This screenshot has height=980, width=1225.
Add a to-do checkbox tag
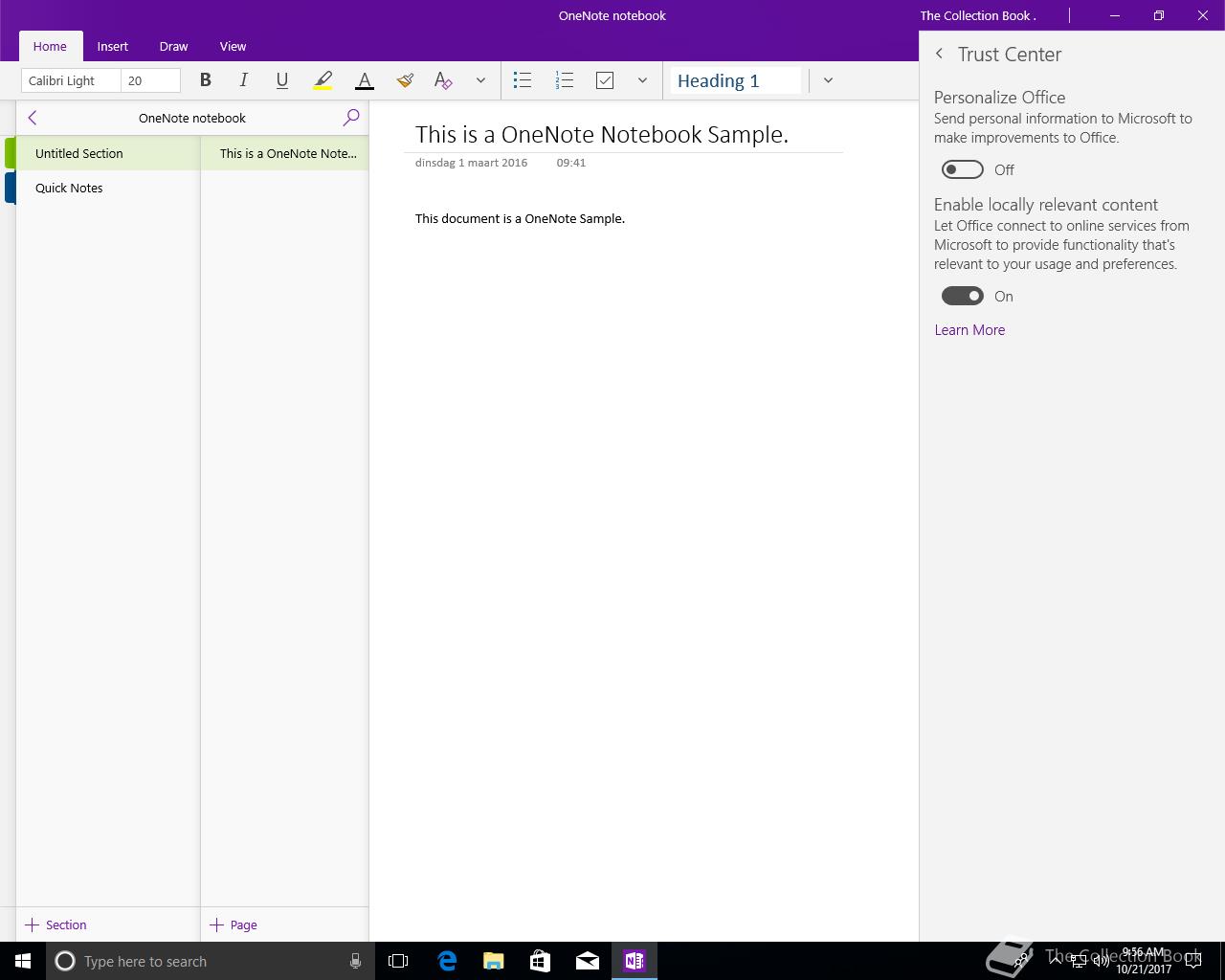(x=605, y=80)
